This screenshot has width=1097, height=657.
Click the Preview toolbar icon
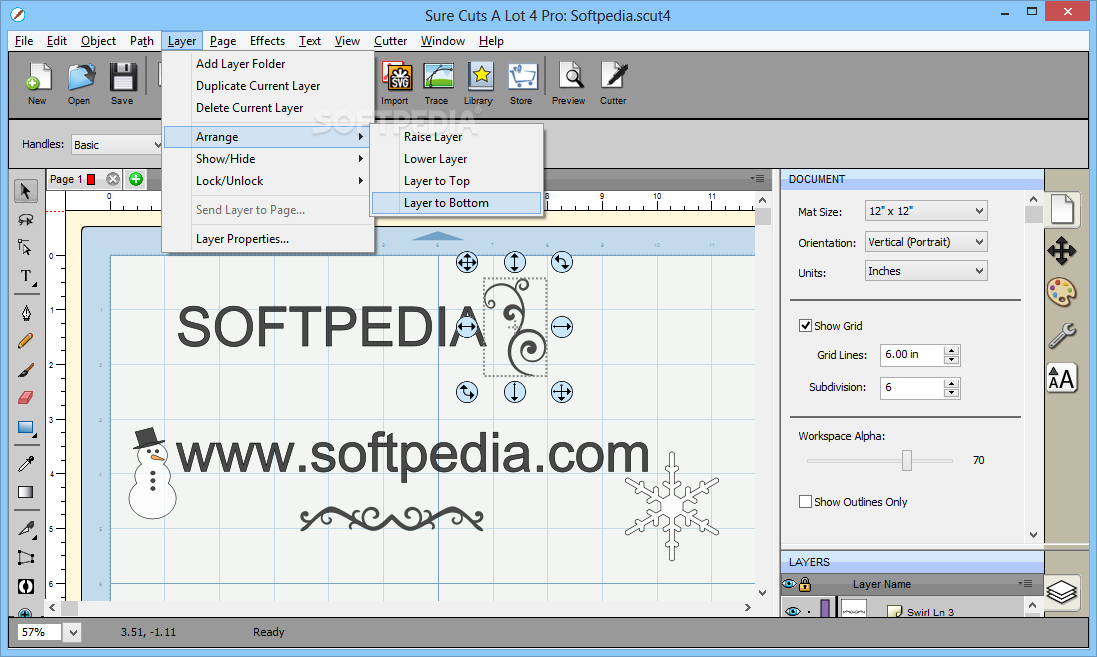(569, 83)
